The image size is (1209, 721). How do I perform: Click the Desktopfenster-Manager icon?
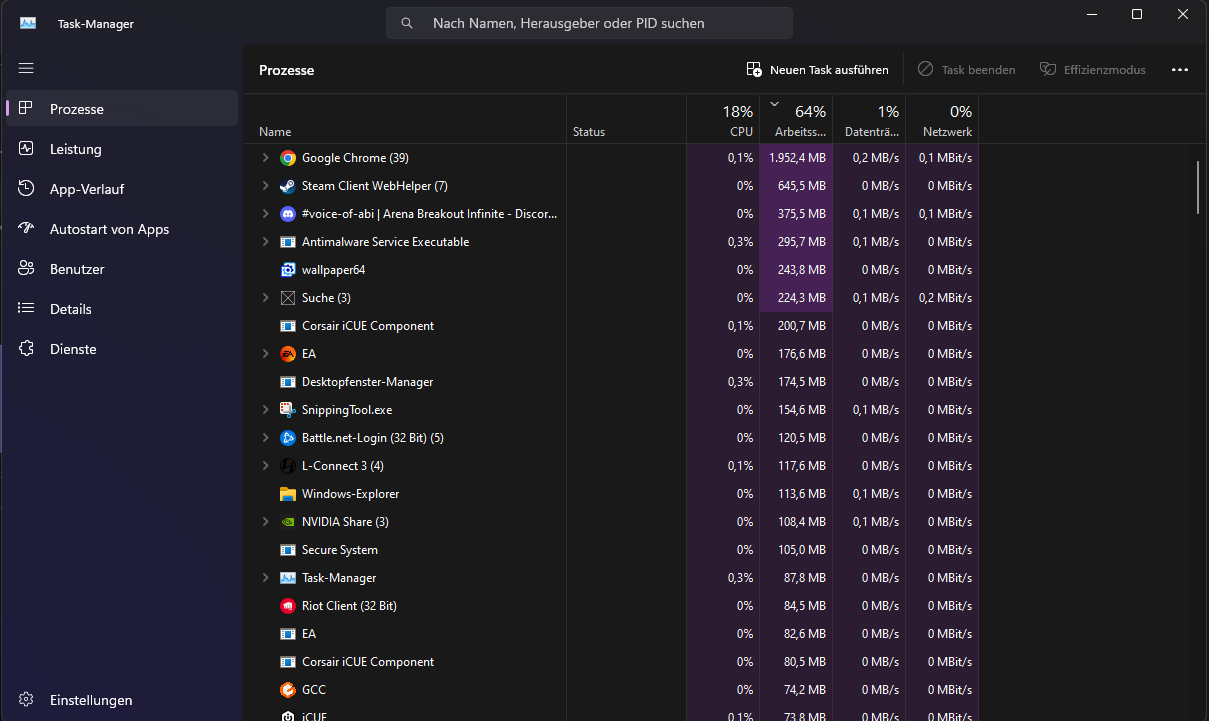click(288, 382)
